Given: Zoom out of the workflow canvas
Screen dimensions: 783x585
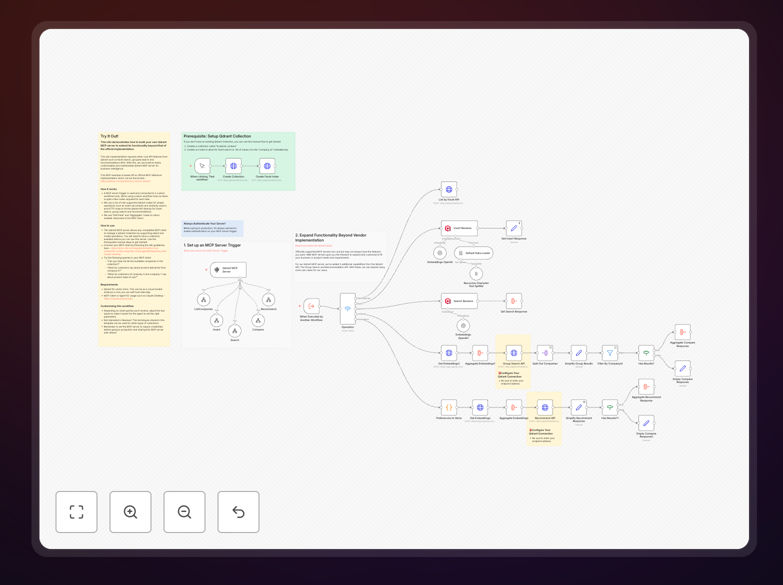Looking at the screenshot, I should coord(184,512).
